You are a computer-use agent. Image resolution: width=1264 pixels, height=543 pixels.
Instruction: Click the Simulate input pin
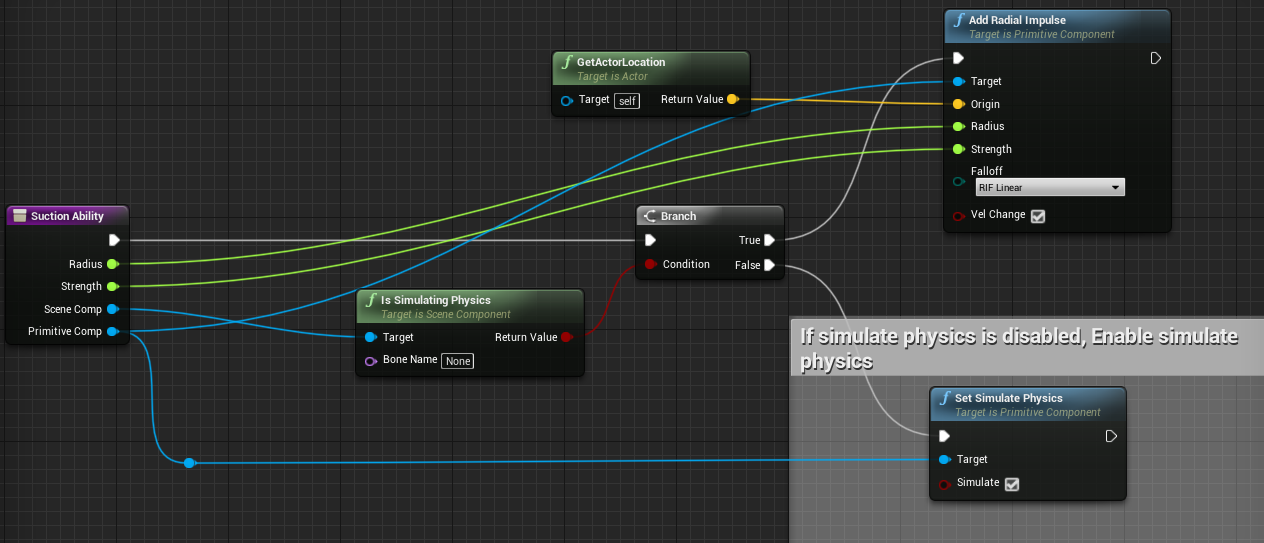(x=944, y=483)
